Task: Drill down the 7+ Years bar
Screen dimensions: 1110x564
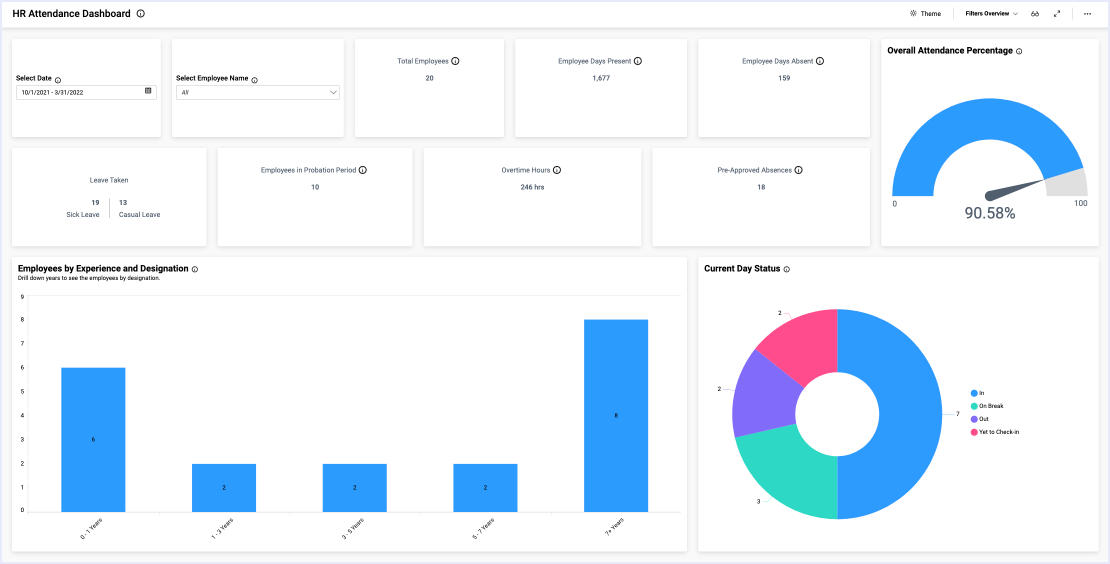Action: [x=615, y=415]
